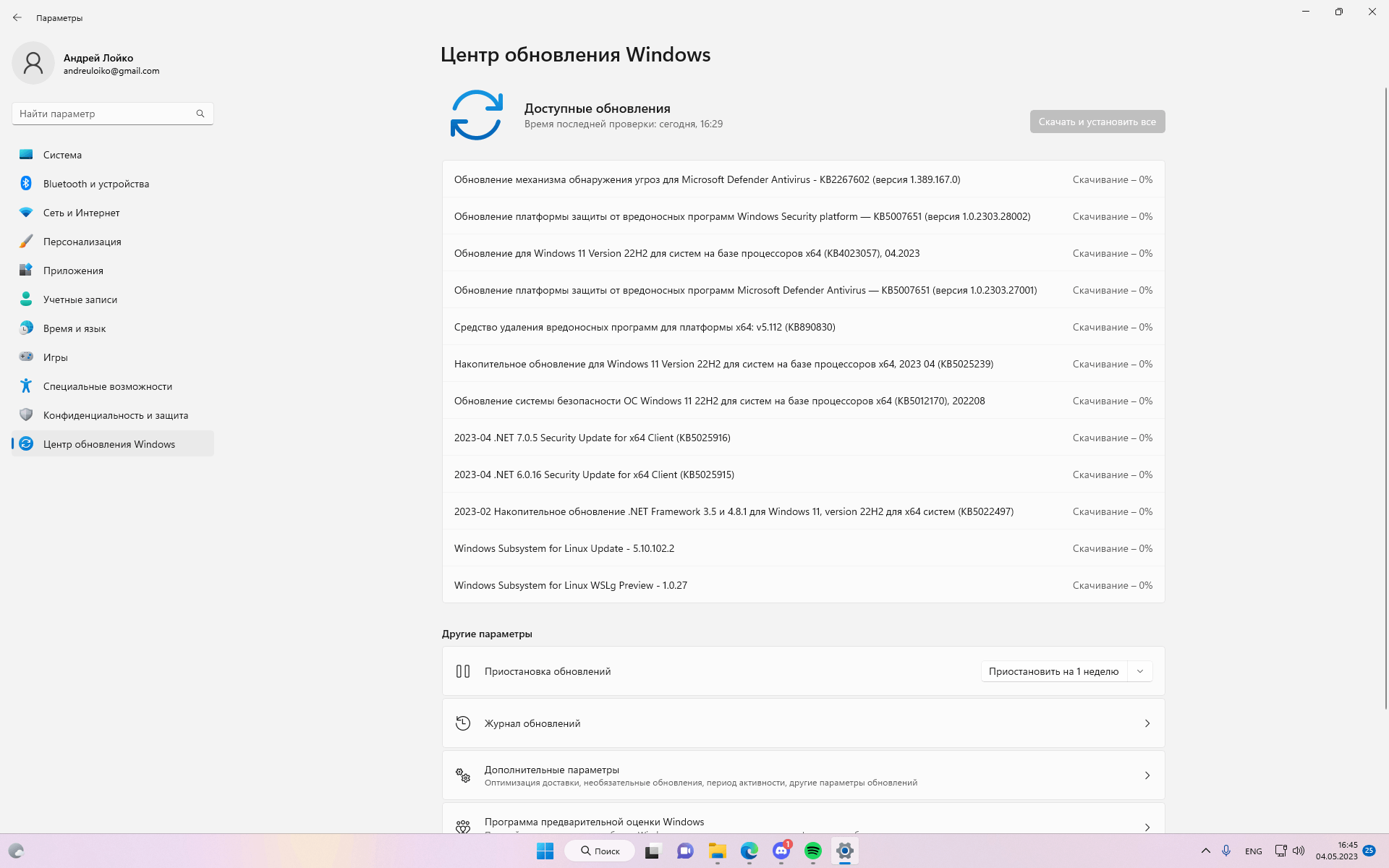Click the account name Андрей Лойко
Image resolution: width=1389 pixels, height=868 pixels.
pyautogui.click(x=98, y=58)
